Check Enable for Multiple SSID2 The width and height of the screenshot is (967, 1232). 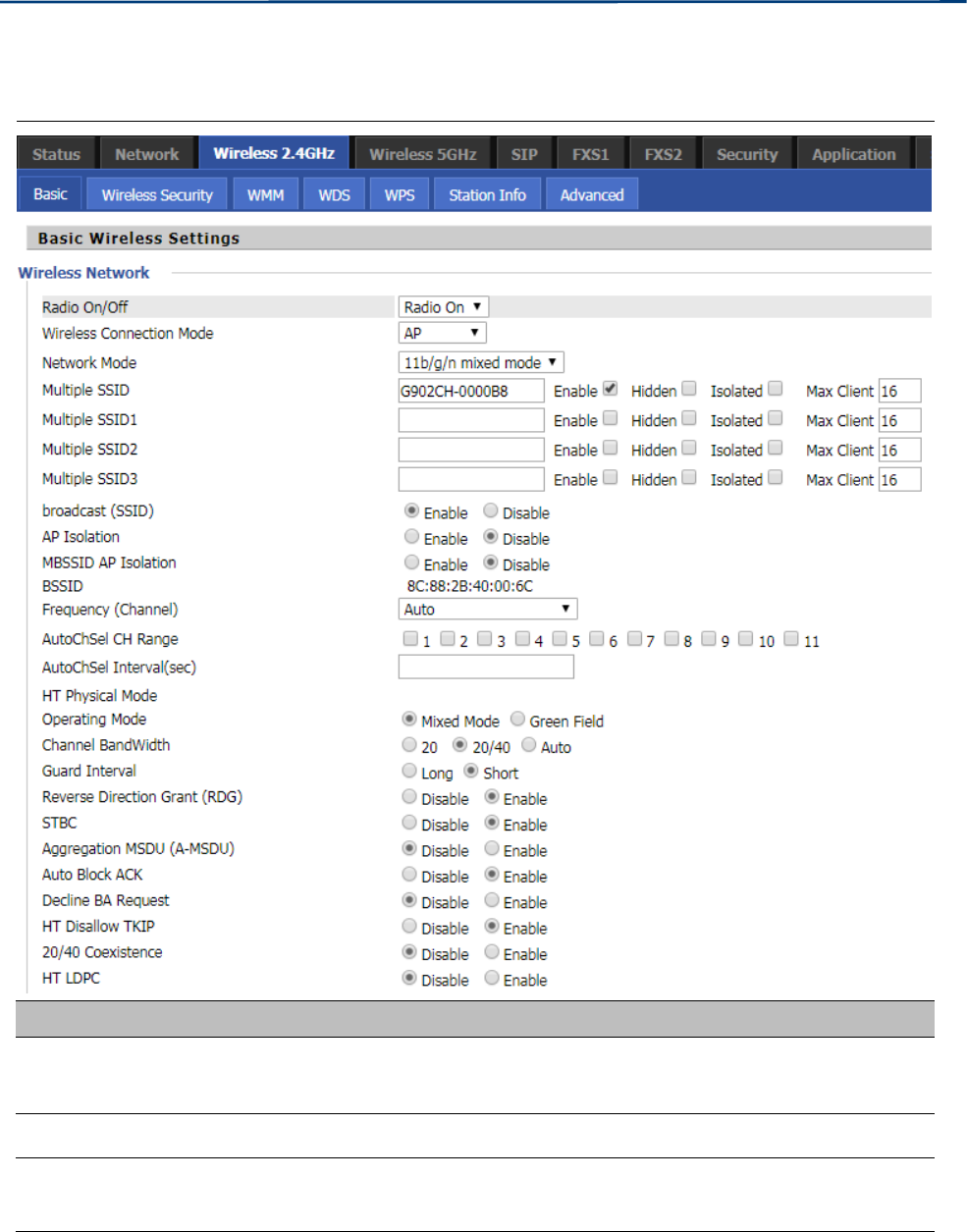coord(610,448)
